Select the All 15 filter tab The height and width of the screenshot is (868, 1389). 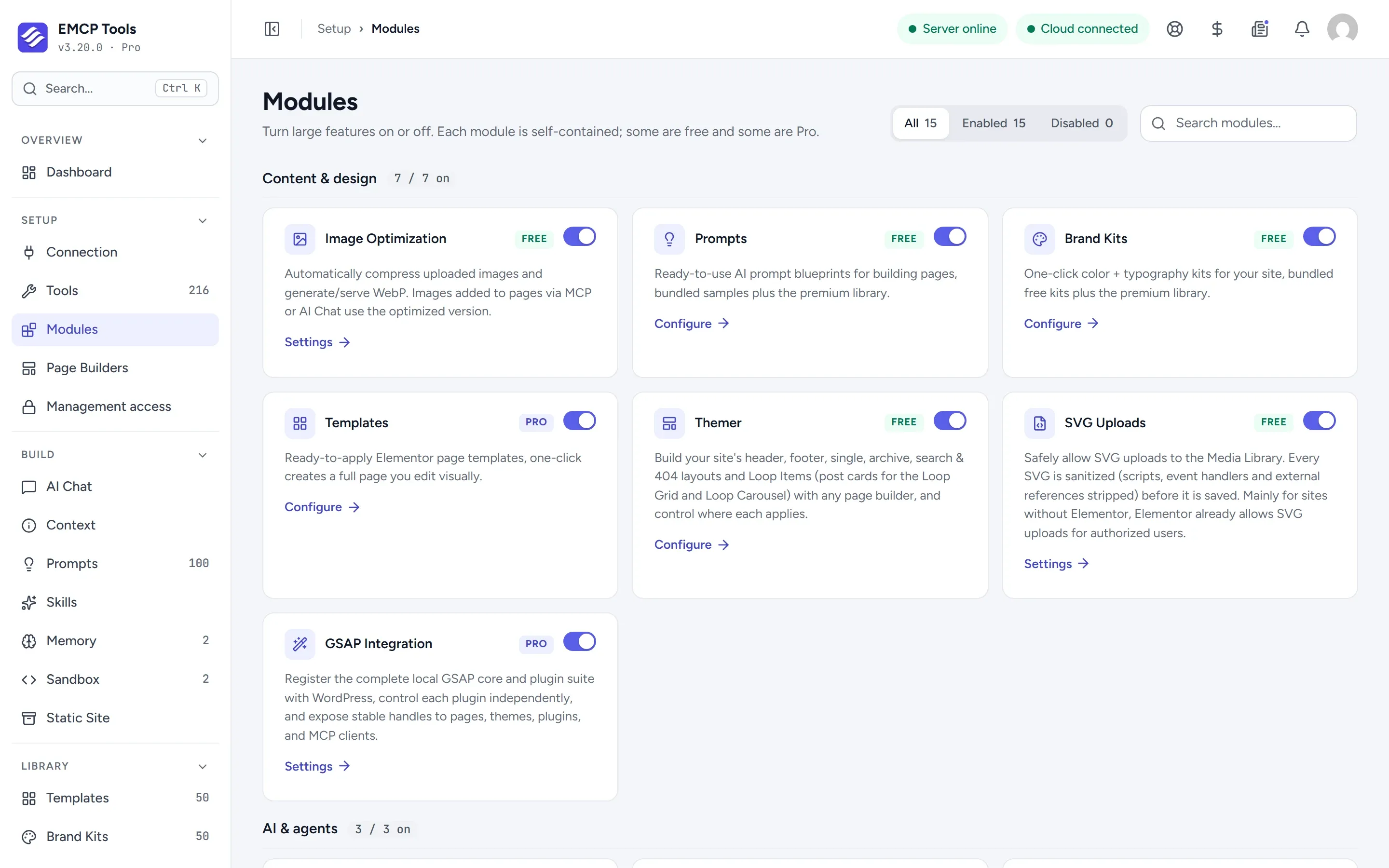pyautogui.click(x=920, y=123)
